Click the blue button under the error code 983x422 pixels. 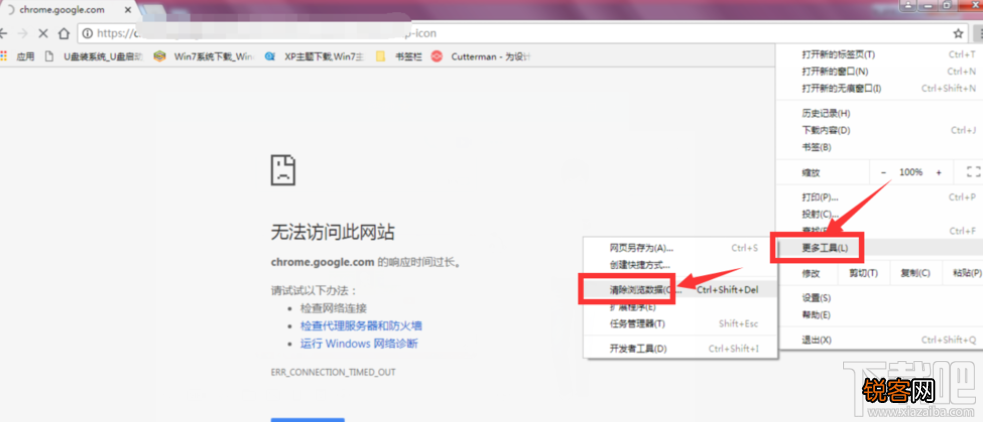(308, 419)
